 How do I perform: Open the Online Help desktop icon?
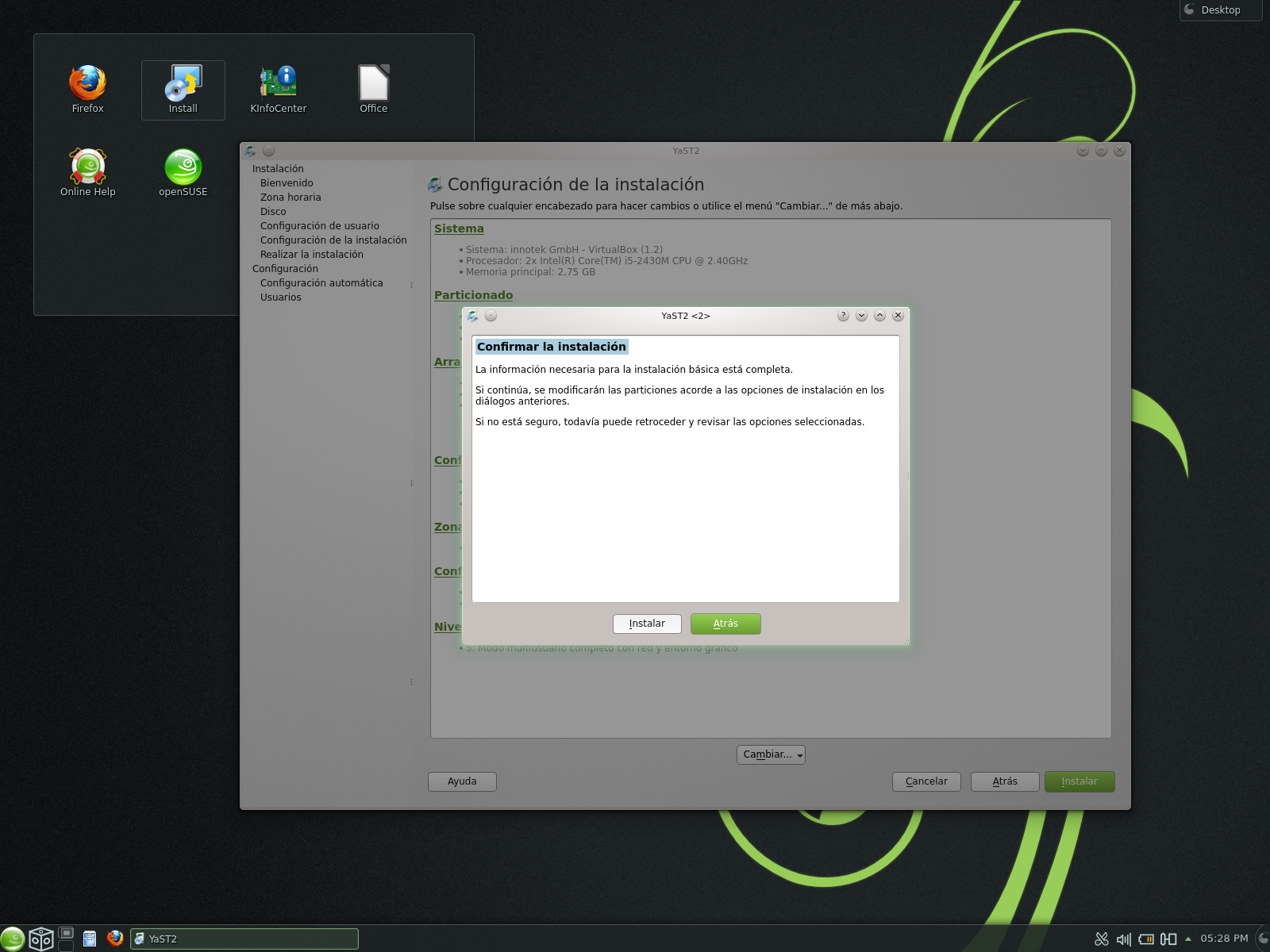[x=87, y=167]
